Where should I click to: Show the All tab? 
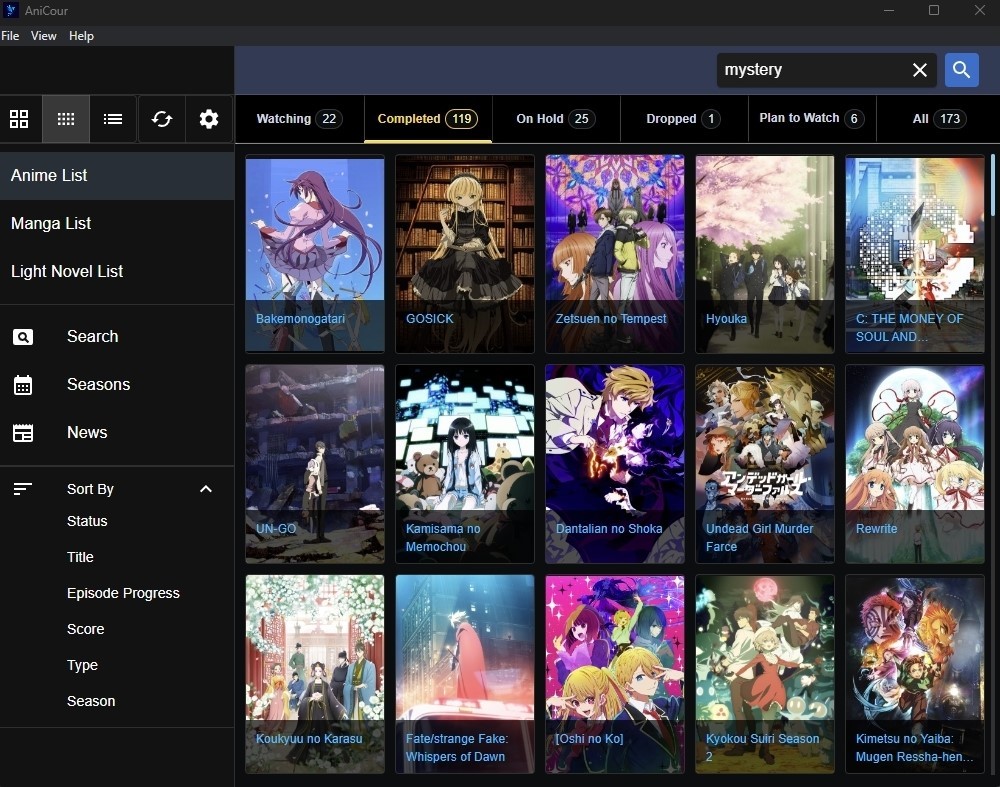[938, 119]
